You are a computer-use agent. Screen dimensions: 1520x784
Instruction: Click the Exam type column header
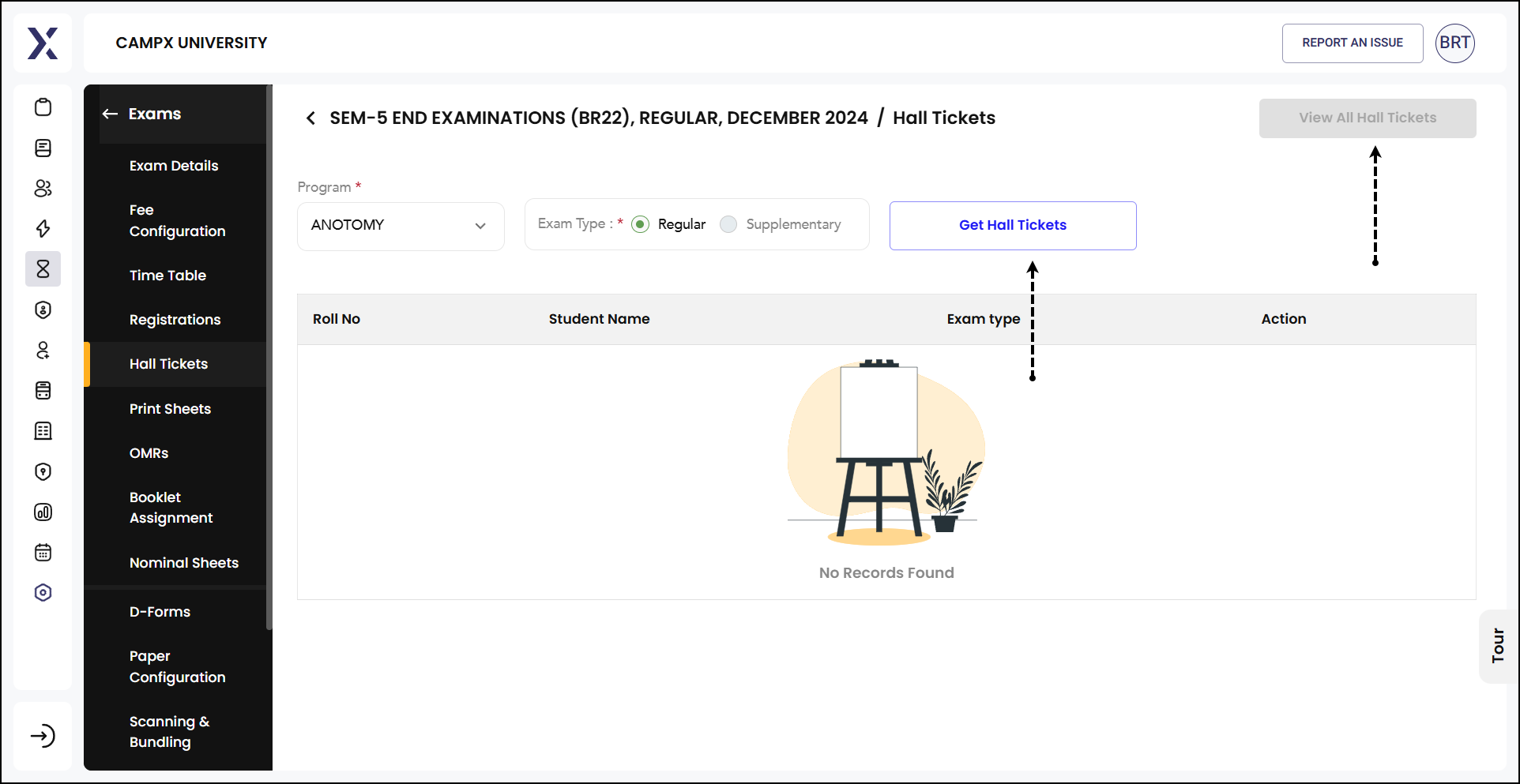[x=984, y=319]
